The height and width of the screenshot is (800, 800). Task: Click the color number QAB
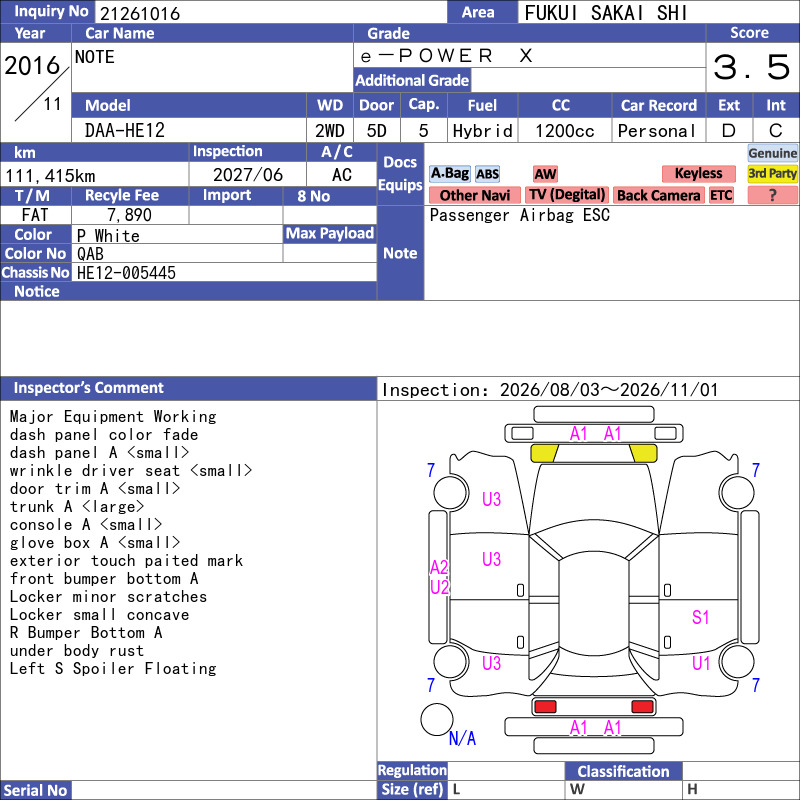pyautogui.click(x=90, y=254)
